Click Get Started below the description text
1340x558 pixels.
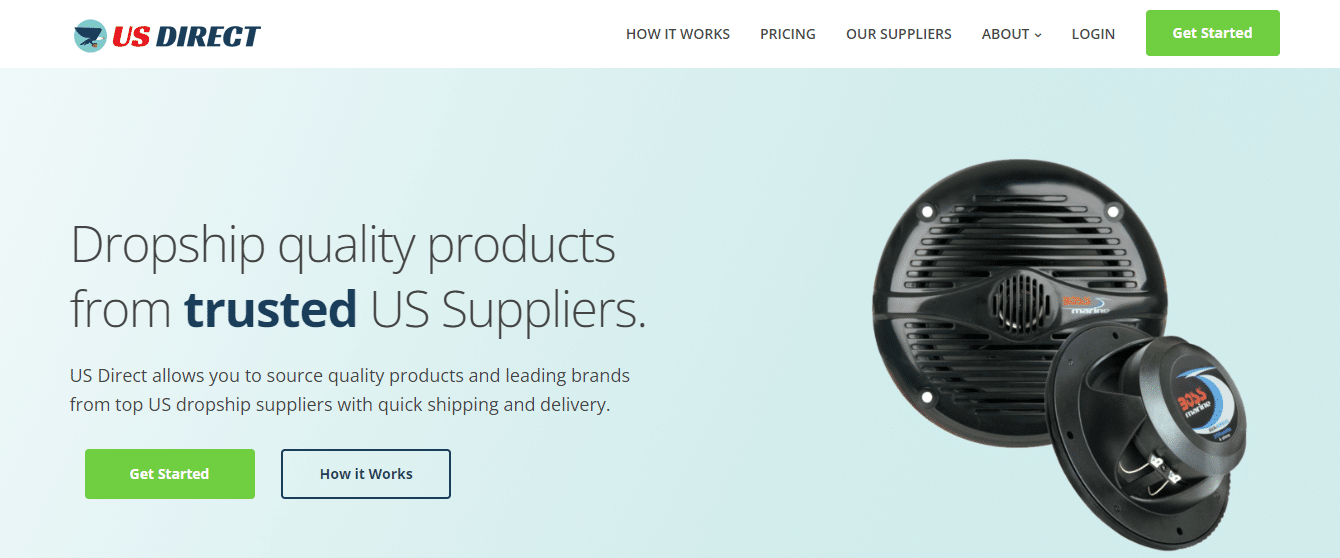[170, 474]
